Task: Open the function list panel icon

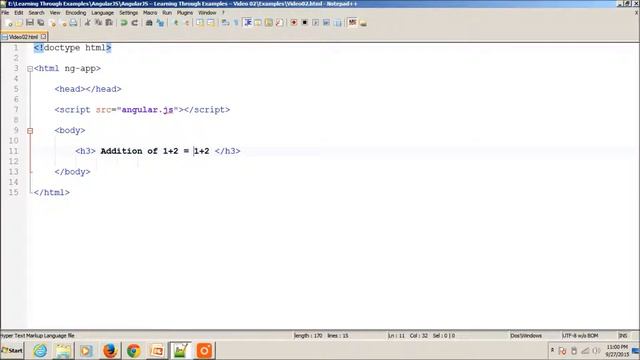Action: (x=279, y=23)
